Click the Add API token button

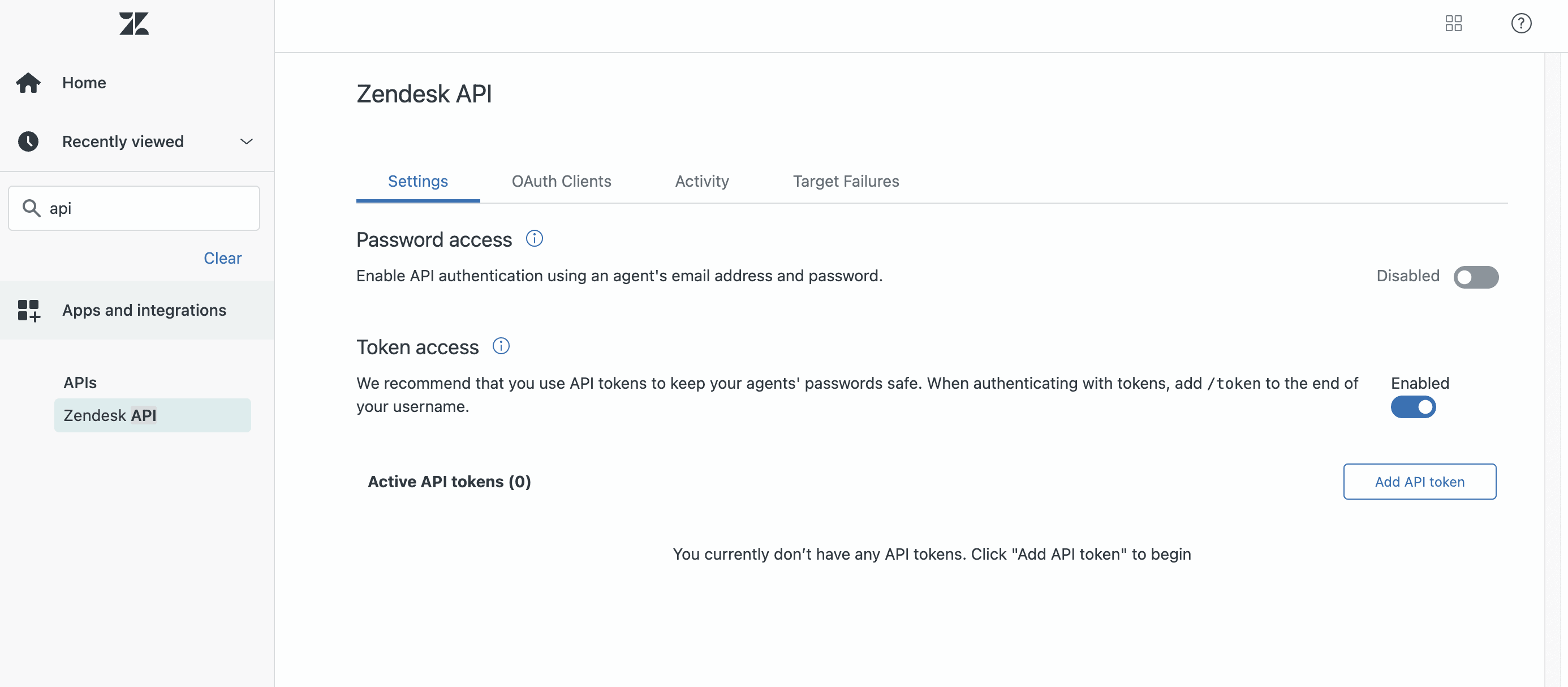(1419, 481)
